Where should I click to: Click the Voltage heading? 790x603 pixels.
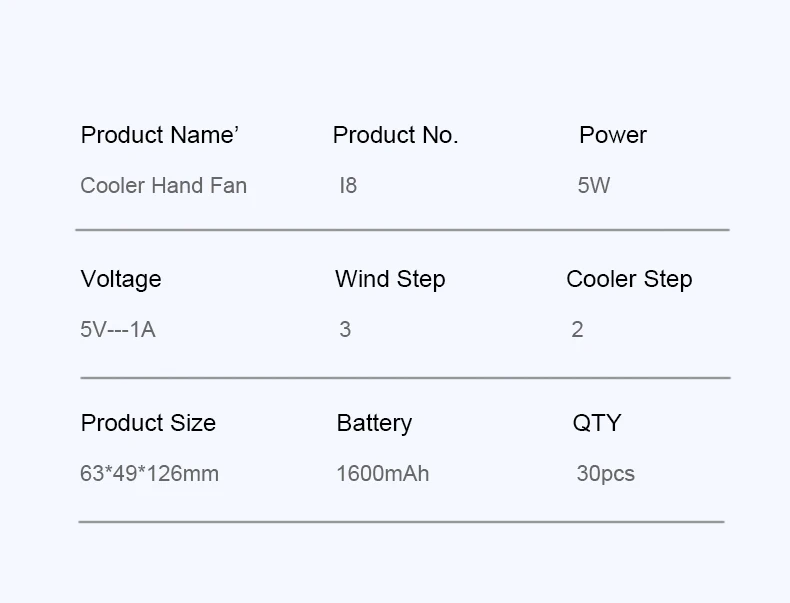120,279
